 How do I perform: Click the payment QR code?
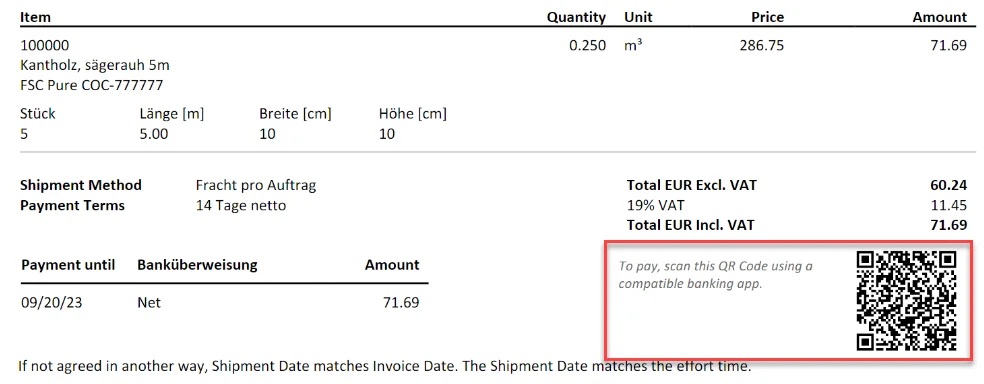tap(906, 301)
